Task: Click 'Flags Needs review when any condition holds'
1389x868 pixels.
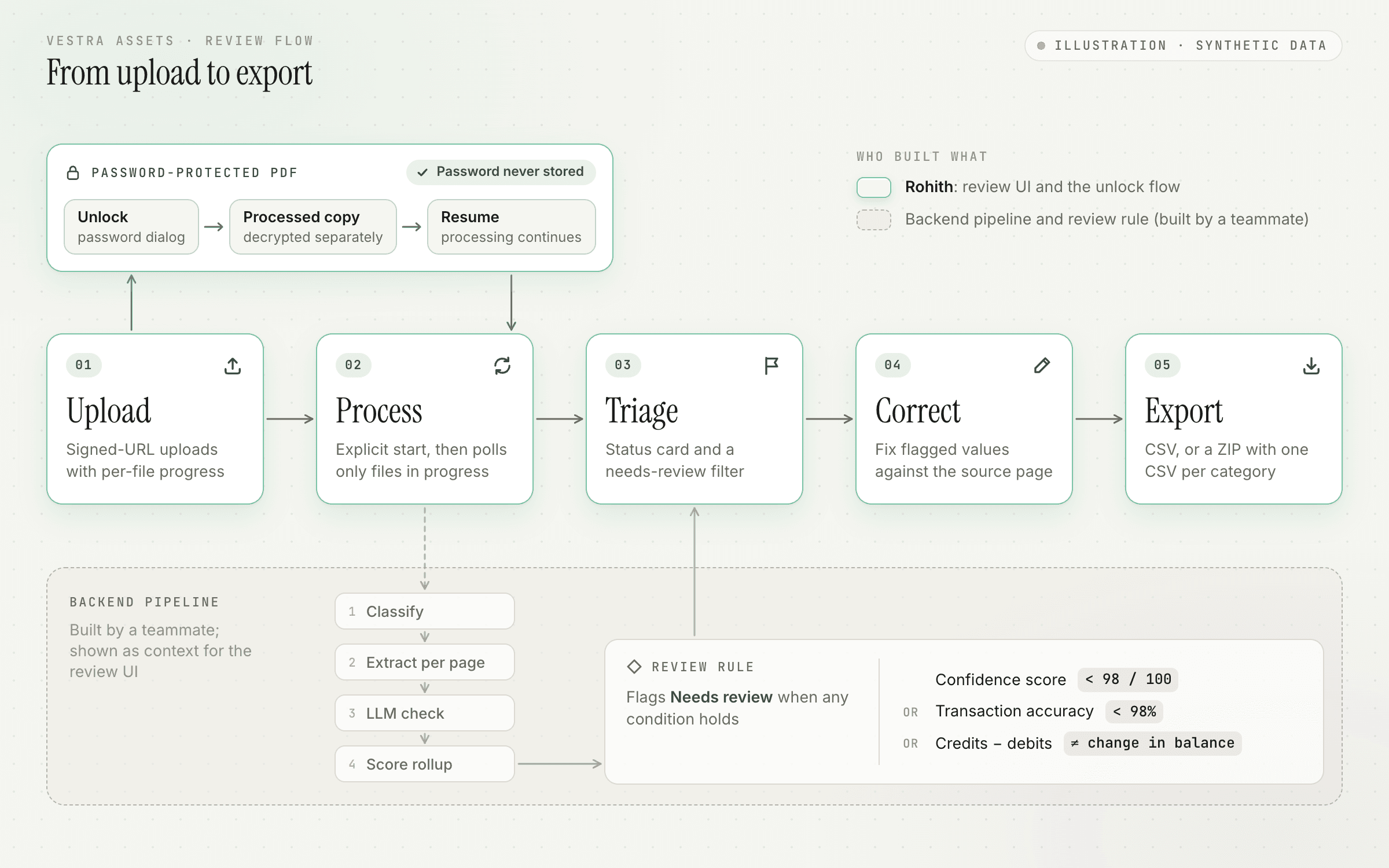Action: click(737, 708)
